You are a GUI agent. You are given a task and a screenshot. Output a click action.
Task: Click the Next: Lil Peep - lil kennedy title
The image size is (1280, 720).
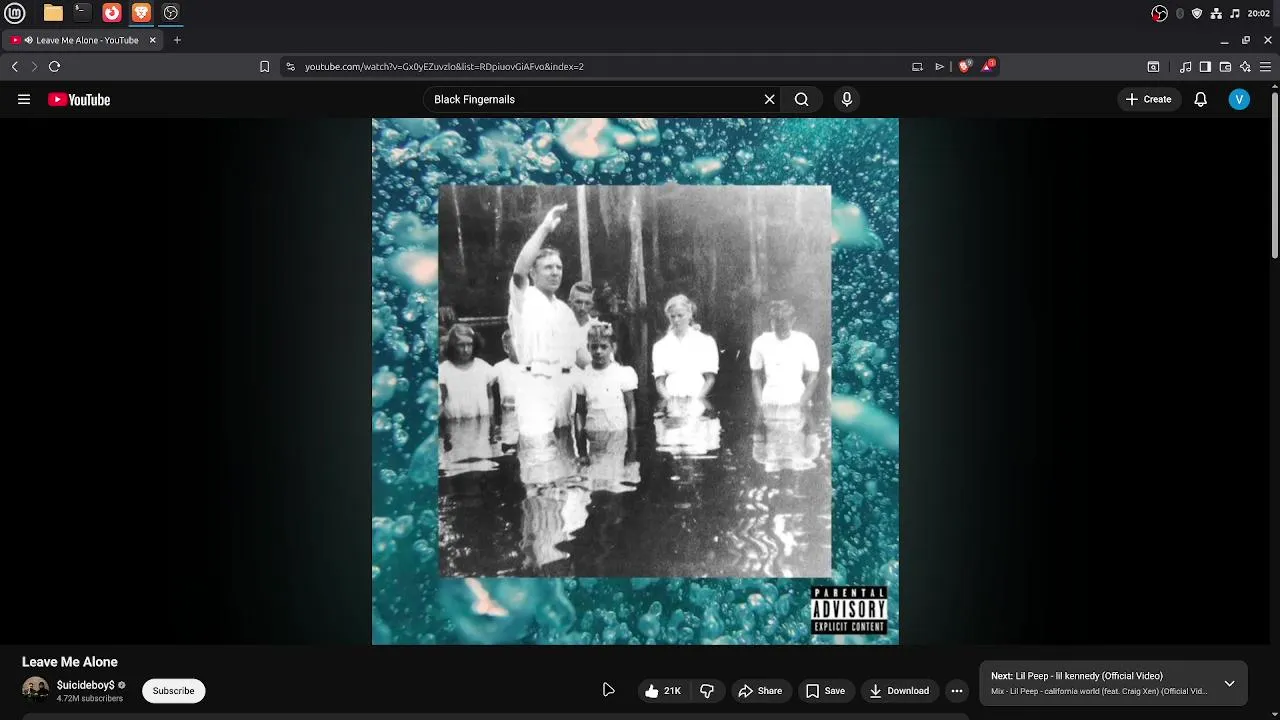click(1077, 676)
